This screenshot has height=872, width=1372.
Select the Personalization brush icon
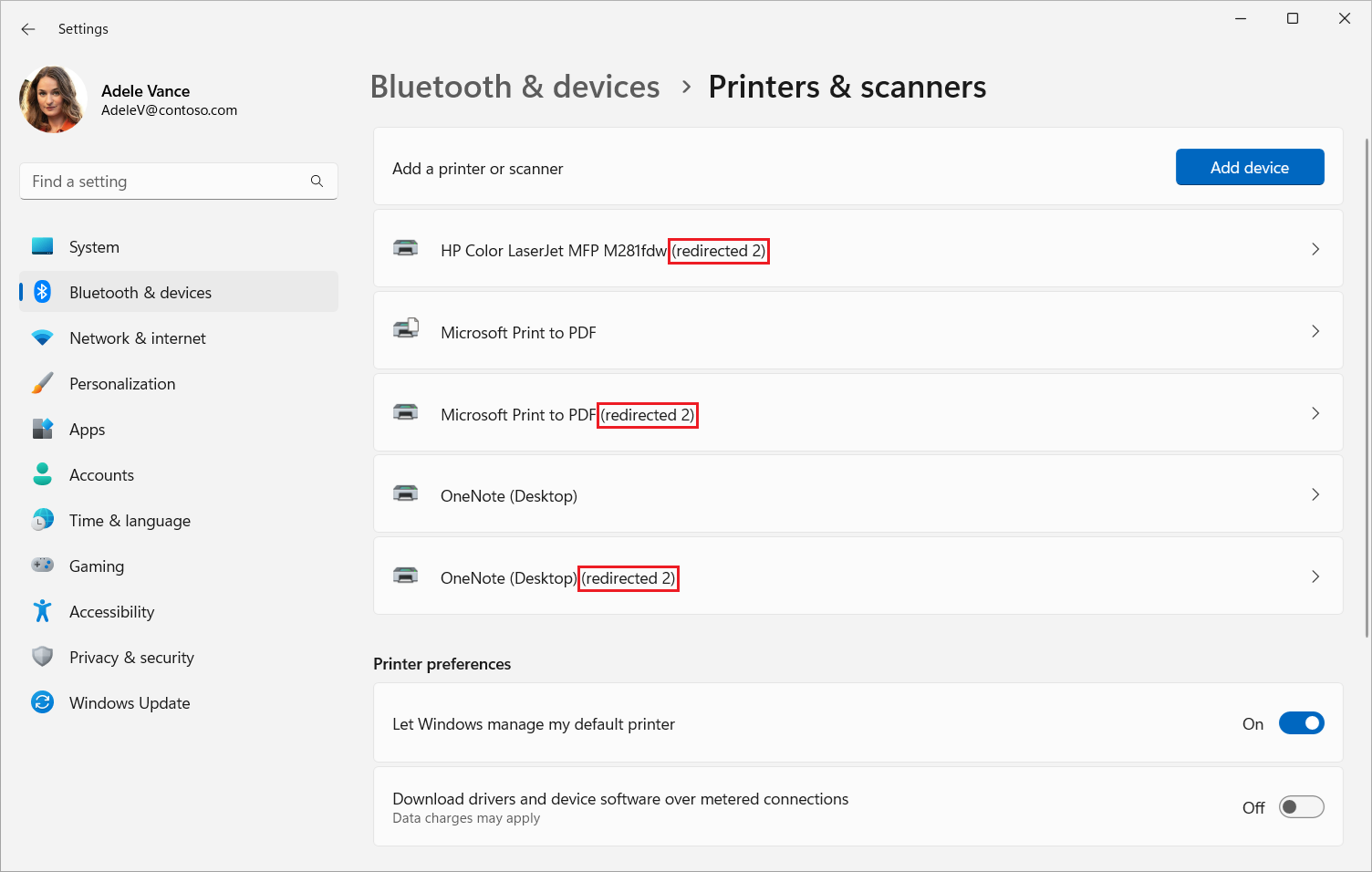pos(43,383)
